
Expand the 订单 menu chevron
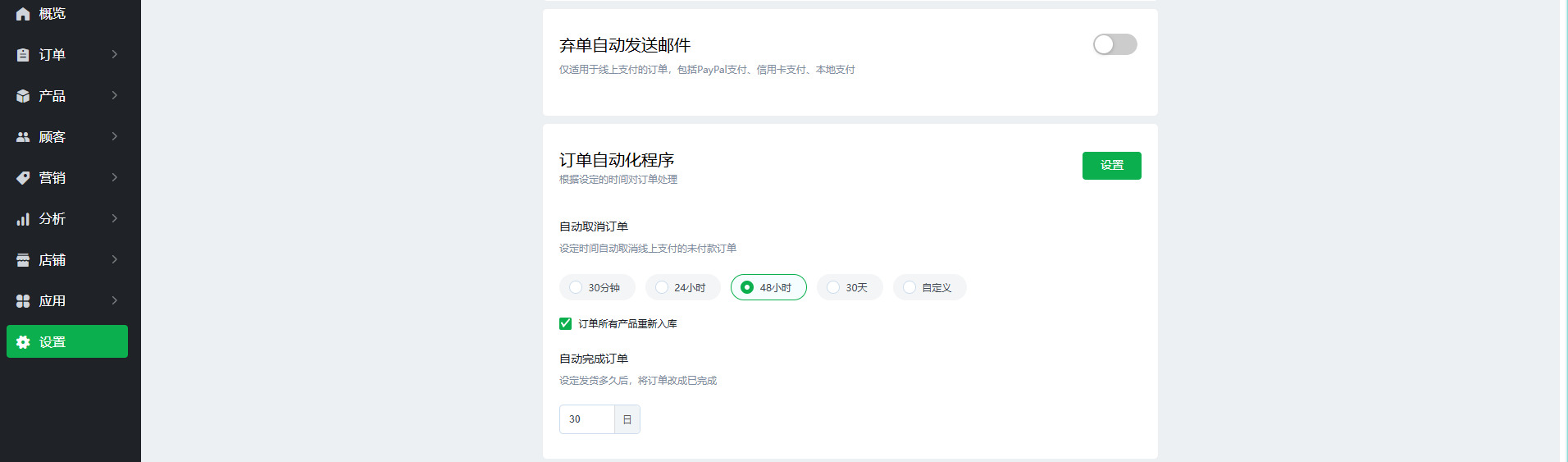[x=115, y=54]
